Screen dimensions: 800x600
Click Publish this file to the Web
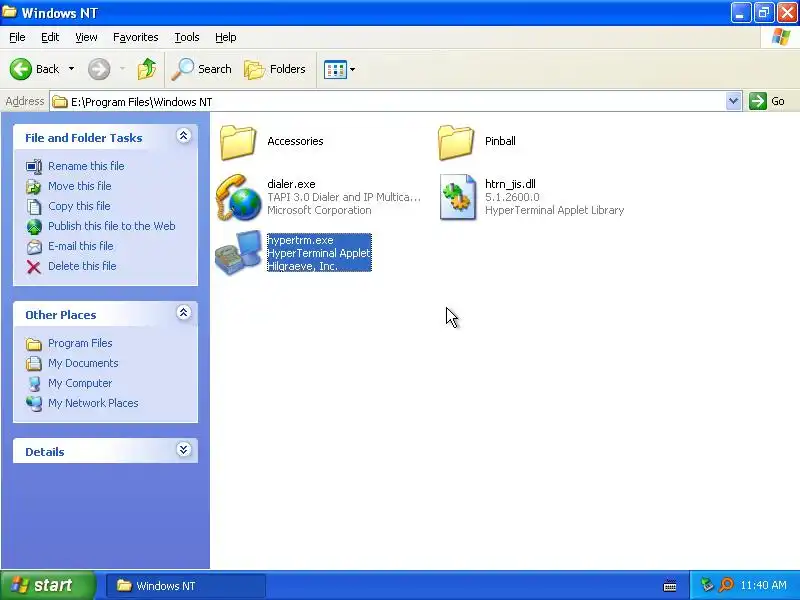112,226
